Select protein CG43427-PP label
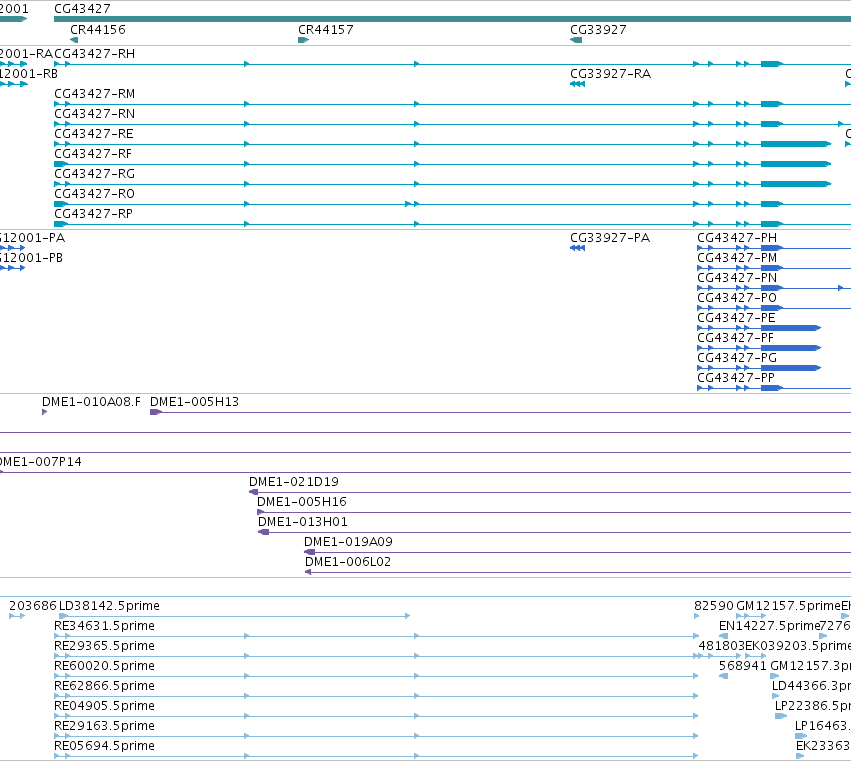The image size is (851, 761). tap(736, 378)
